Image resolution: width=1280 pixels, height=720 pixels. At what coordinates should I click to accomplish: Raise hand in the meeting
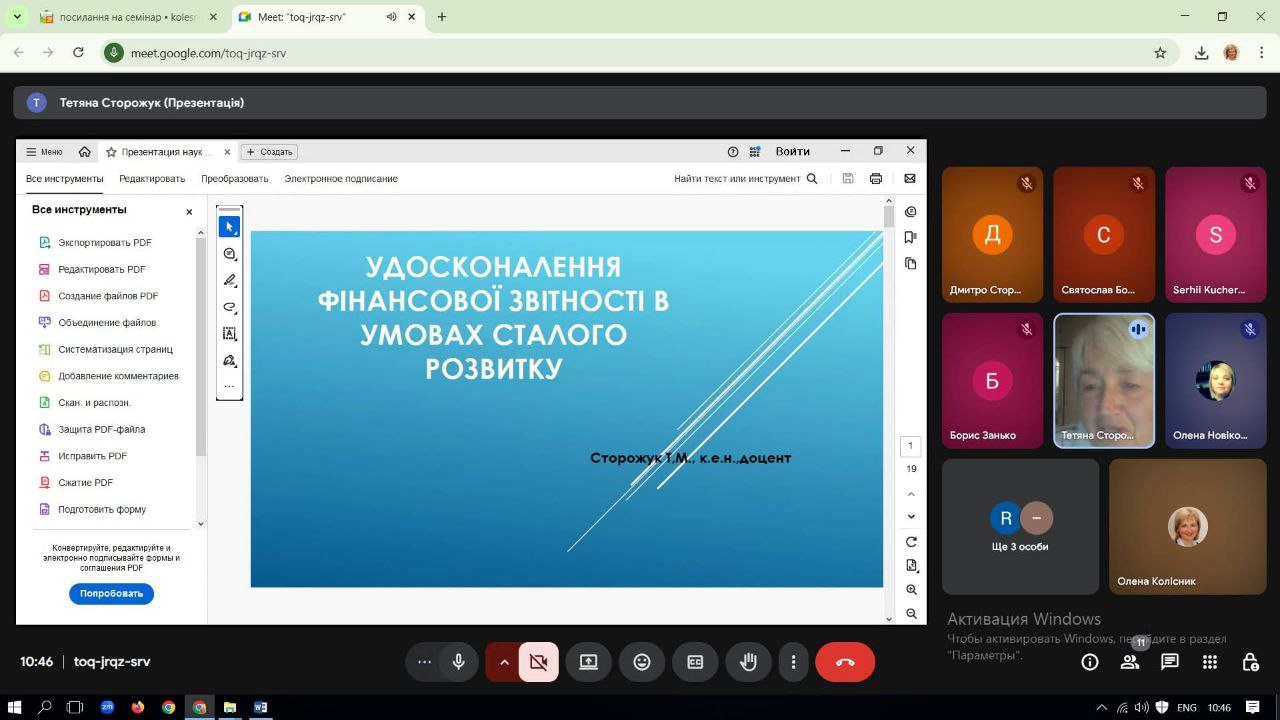point(748,662)
